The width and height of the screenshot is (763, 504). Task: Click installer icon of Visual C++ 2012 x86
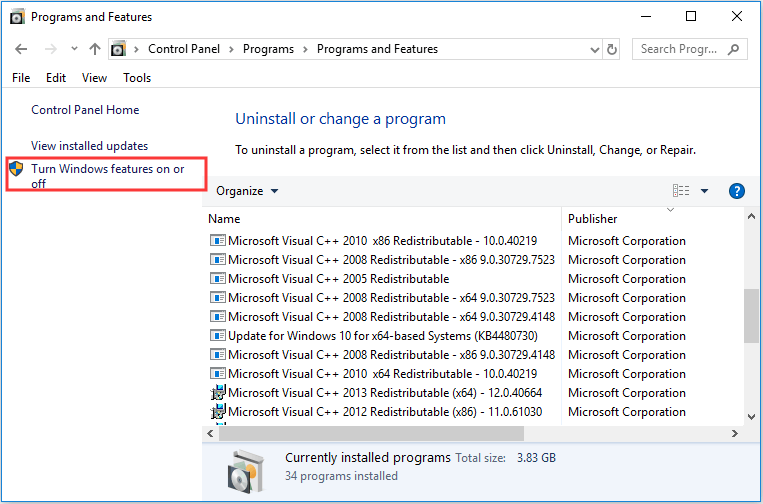218,411
